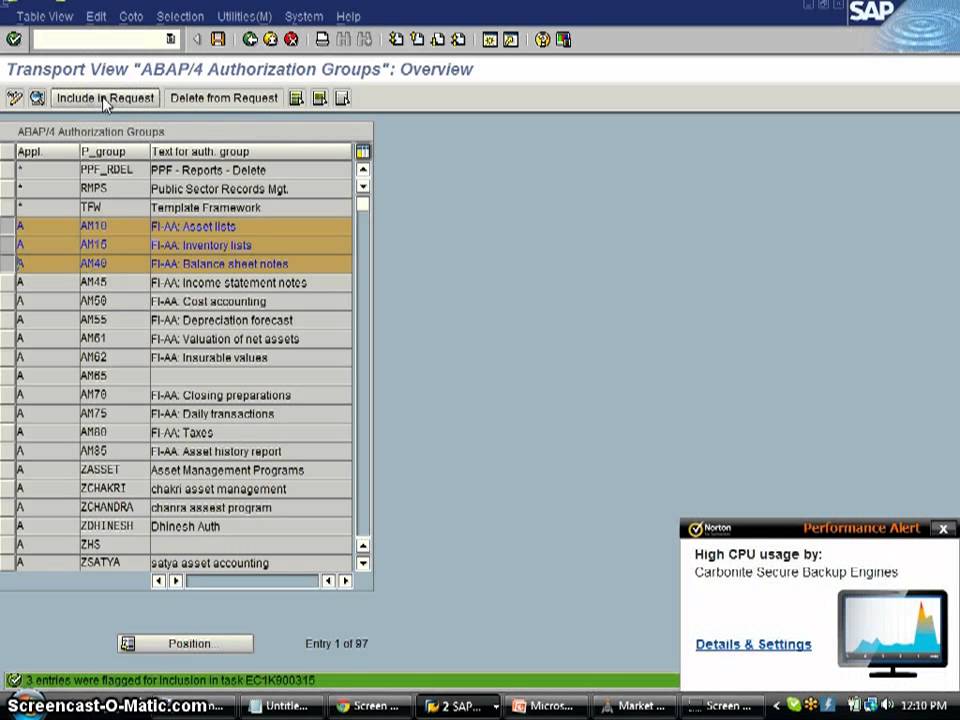Click the Generate shortcut icon
960x720 pixels.
point(511,40)
